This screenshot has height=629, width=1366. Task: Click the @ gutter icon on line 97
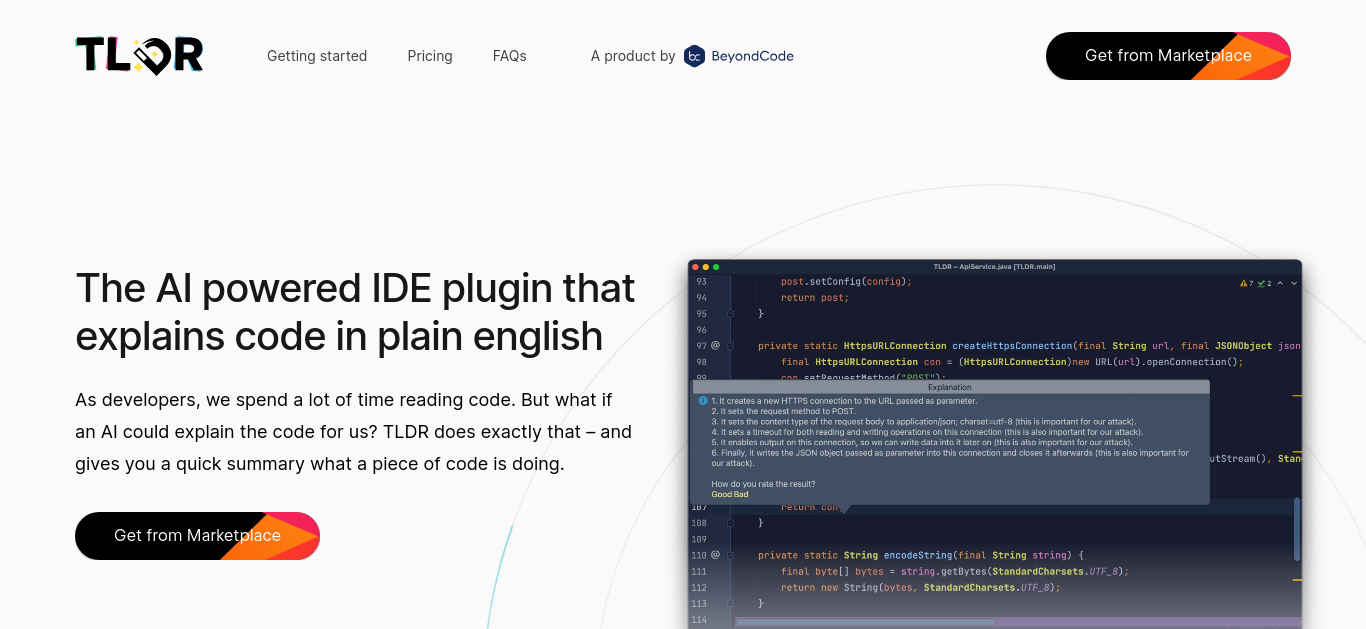(x=715, y=345)
